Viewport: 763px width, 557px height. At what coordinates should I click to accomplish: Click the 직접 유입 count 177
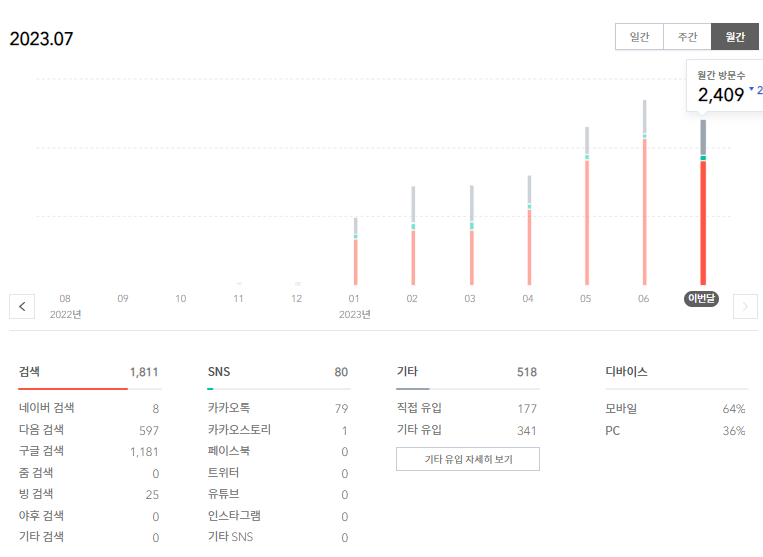click(527, 409)
